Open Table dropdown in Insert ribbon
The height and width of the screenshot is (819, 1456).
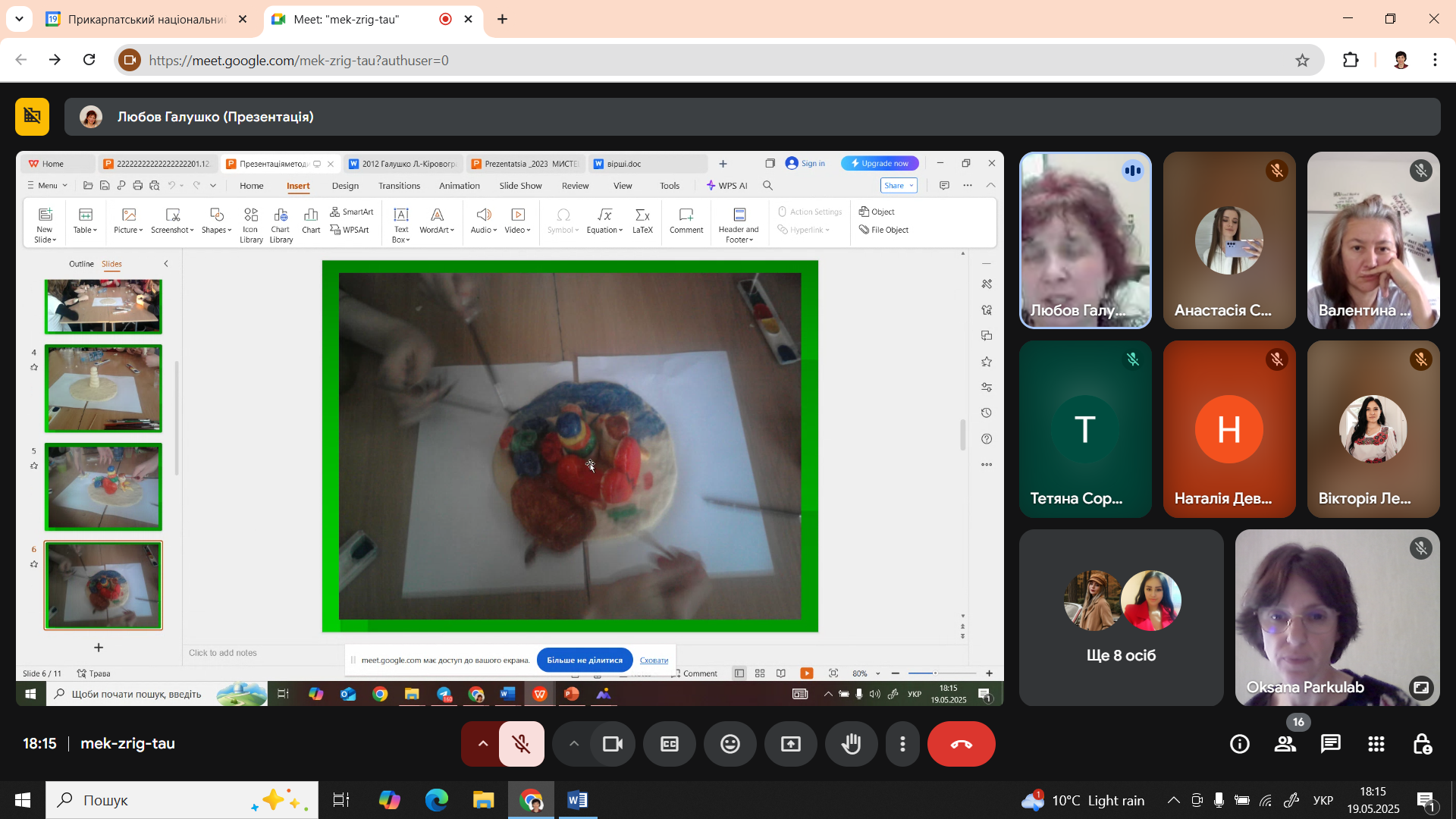point(85,221)
